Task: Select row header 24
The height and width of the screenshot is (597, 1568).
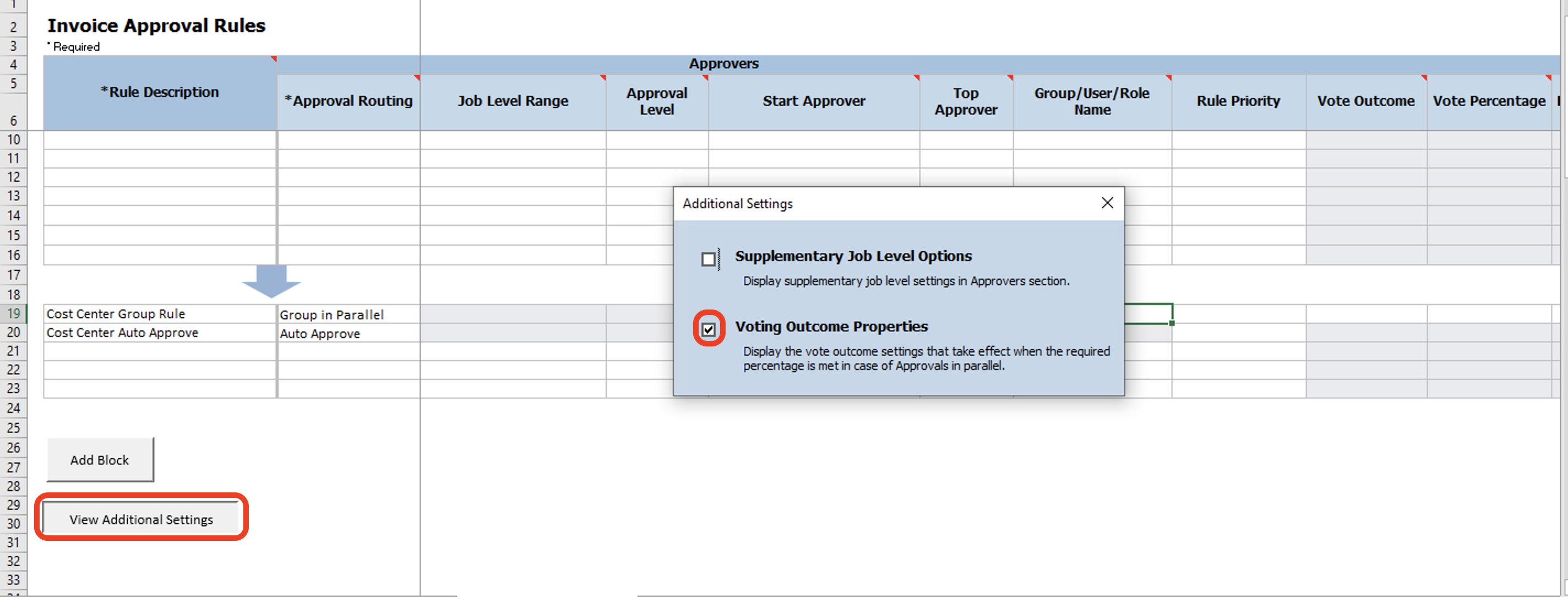Action: [x=13, y=408]
